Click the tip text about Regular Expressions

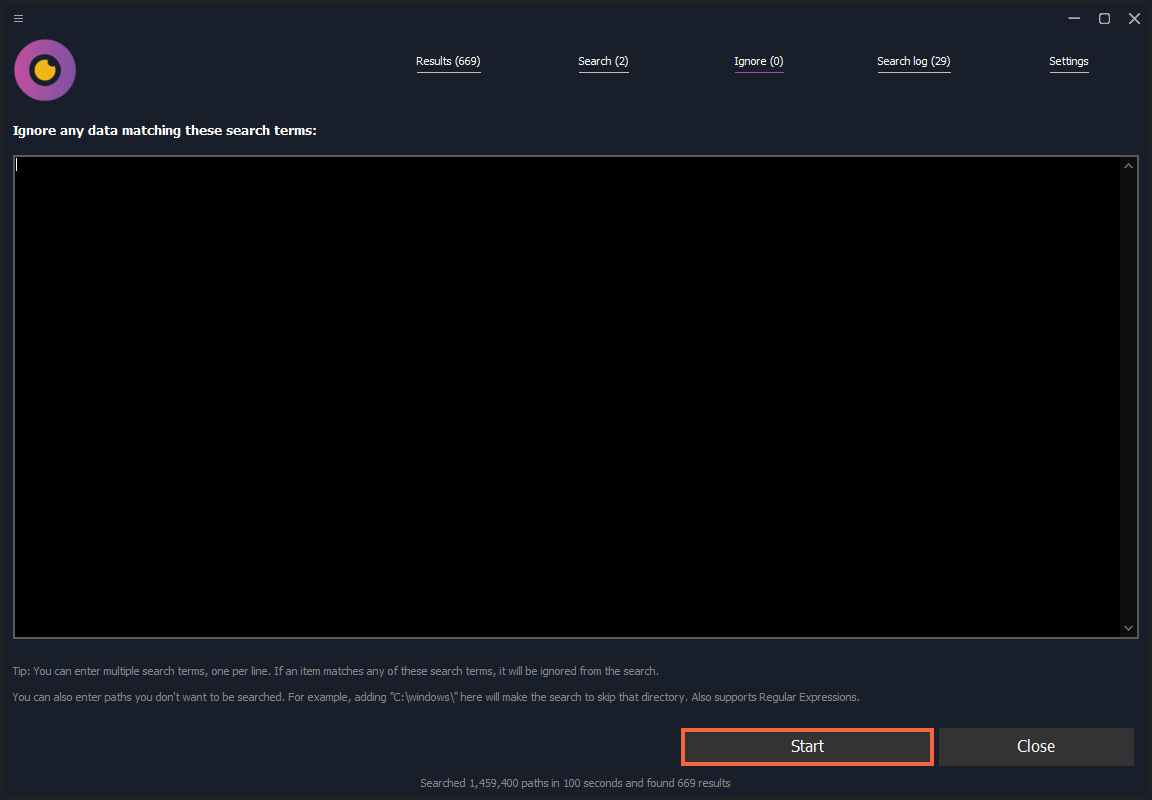(x=435, y=697)
